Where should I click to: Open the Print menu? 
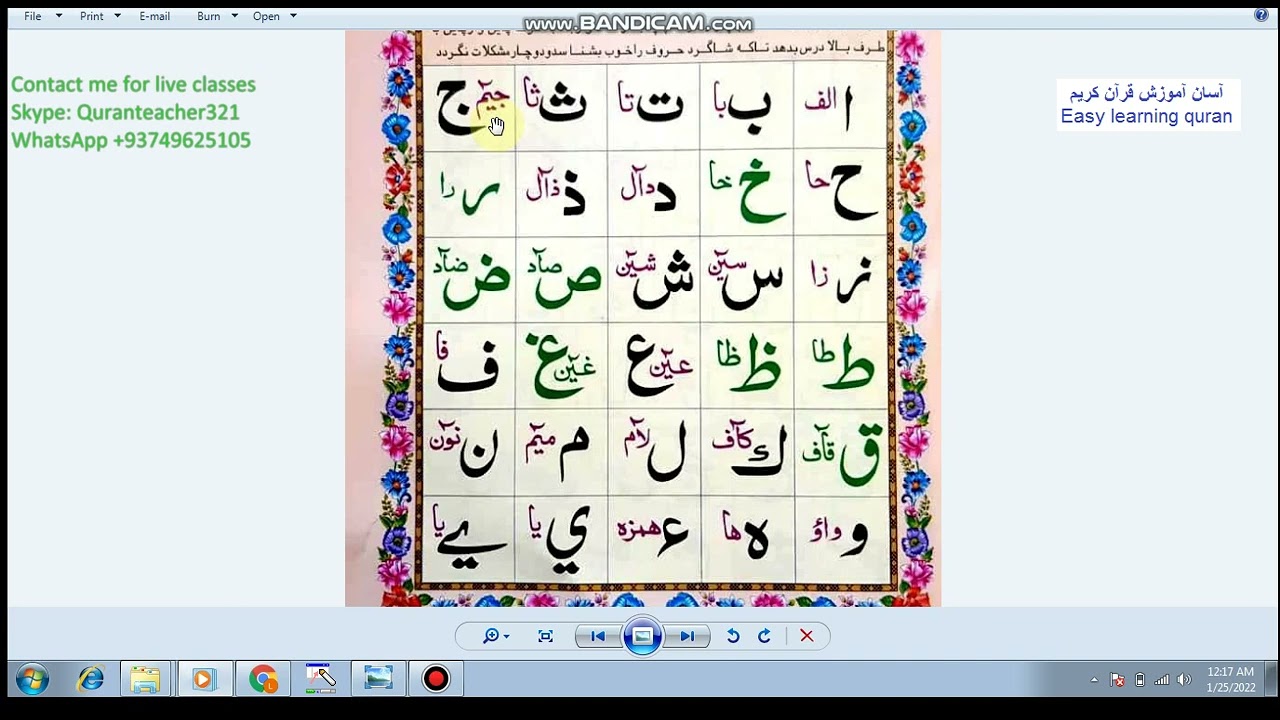(x=92, y=16)
